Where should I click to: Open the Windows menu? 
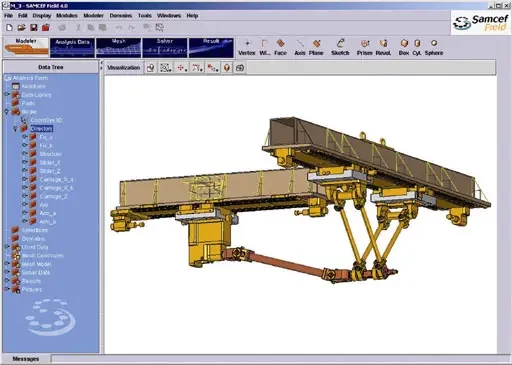tap(169, 16)
